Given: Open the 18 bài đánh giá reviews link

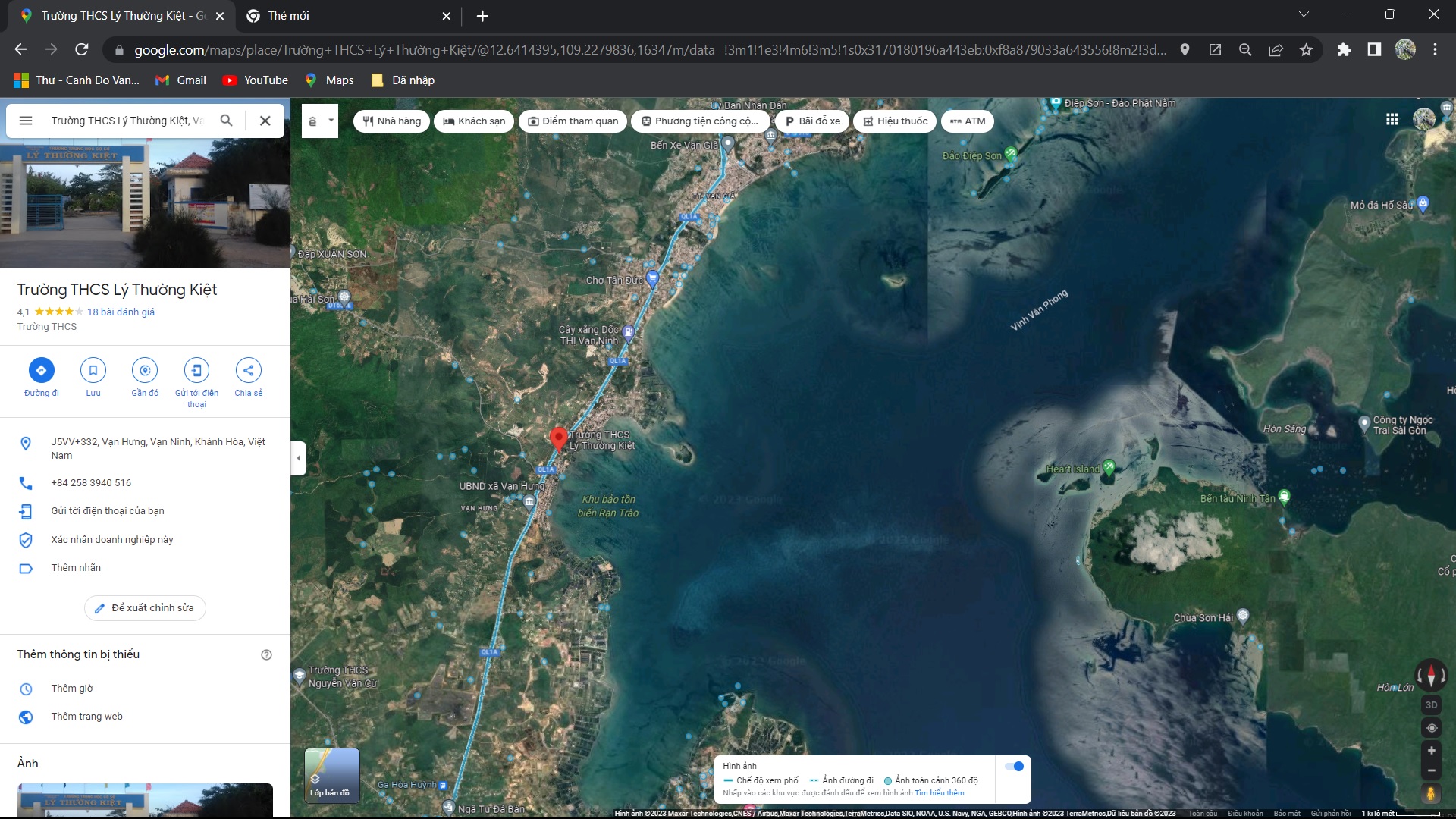Looking at the screenshot, I should pyautogui.click(x=121, y=312).
